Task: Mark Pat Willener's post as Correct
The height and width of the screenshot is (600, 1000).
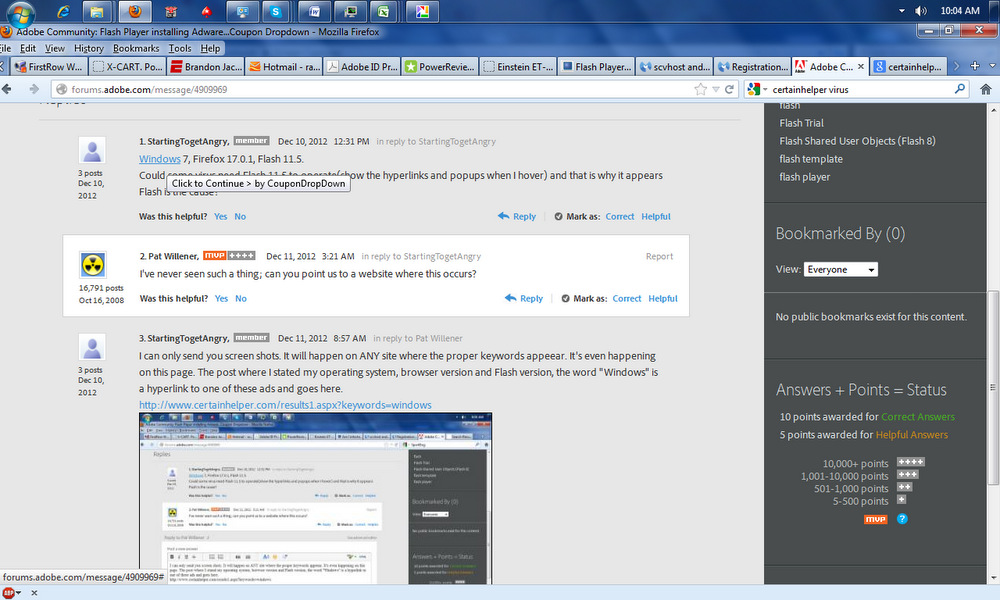Action: (626, 298)
